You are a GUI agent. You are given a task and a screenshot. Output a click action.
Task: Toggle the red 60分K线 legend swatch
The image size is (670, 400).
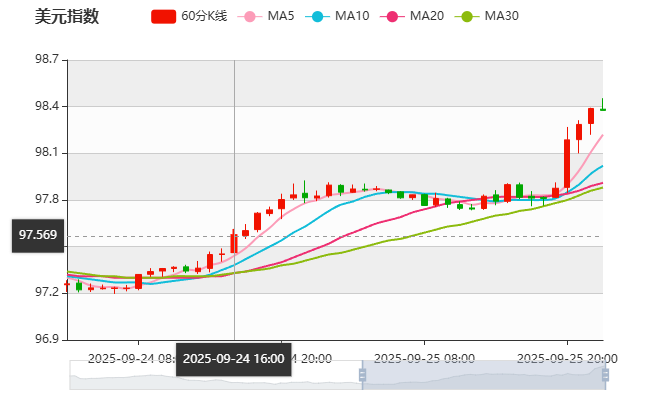coord(164,16)
